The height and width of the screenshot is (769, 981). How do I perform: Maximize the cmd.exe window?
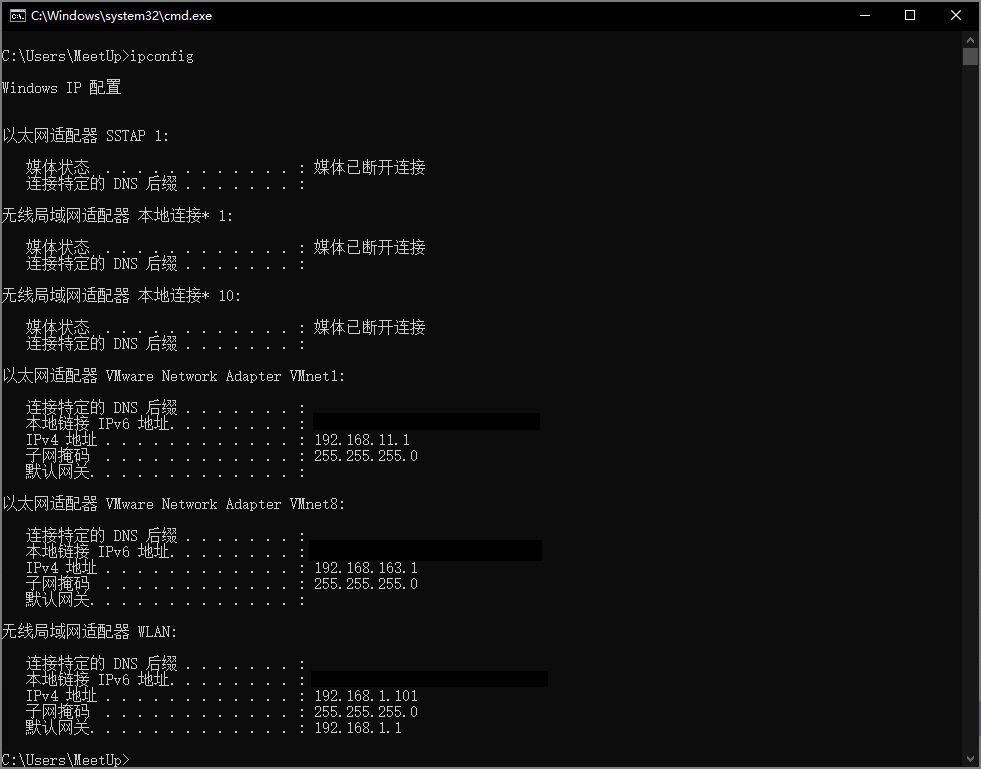(x=909, y=15)
